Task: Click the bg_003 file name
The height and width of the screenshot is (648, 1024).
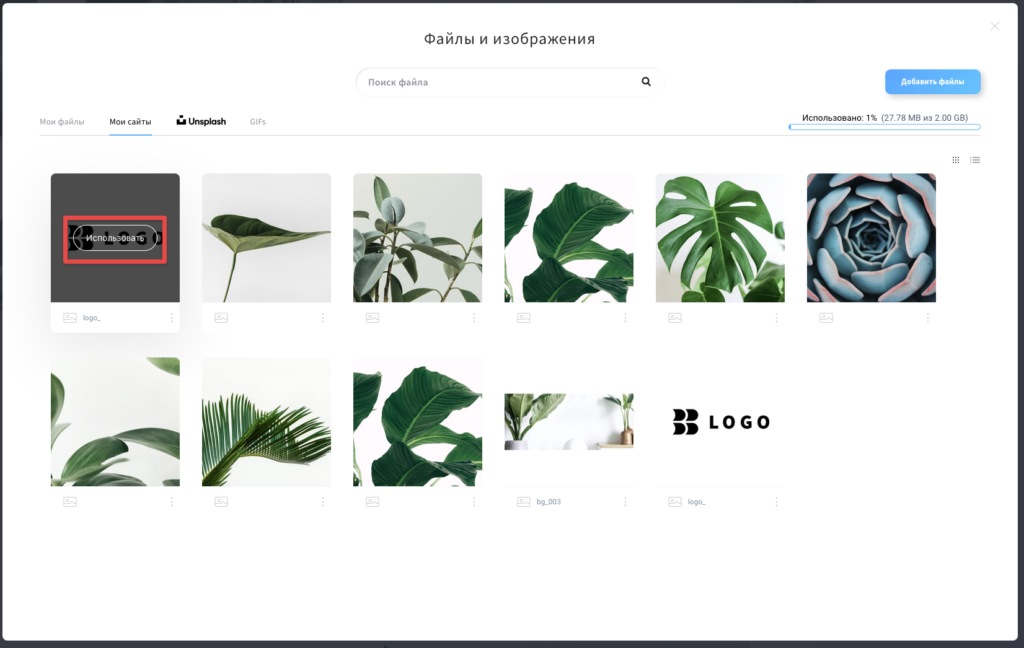Action: pos(549,502)
